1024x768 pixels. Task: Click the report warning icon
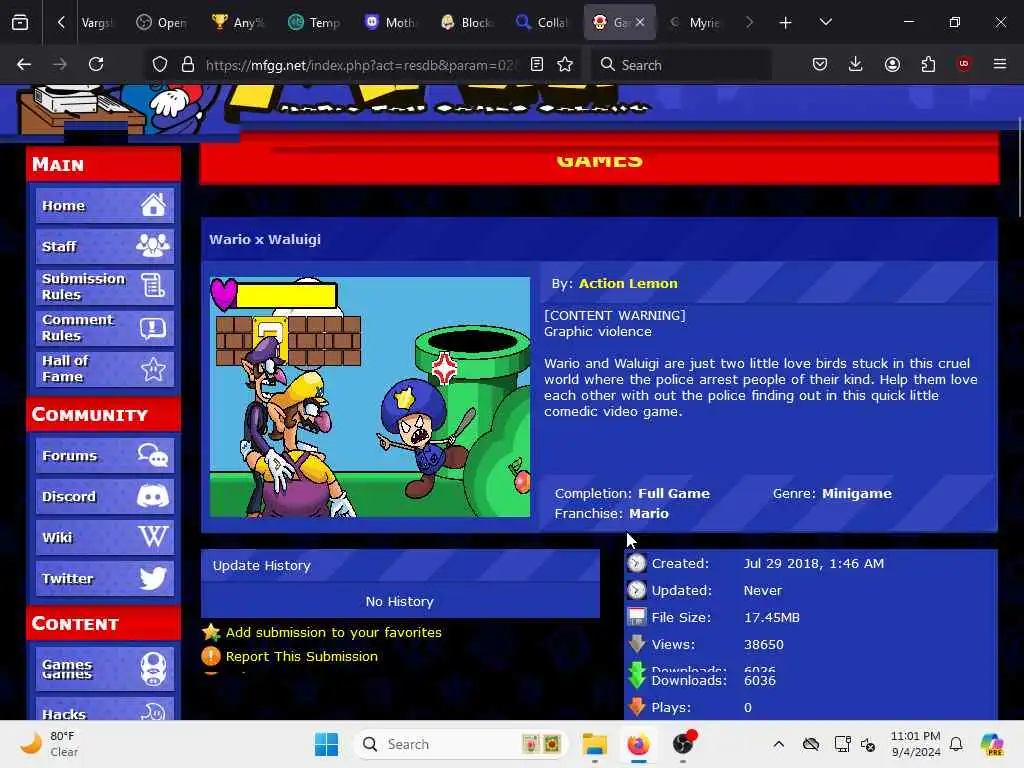(211, 656)
